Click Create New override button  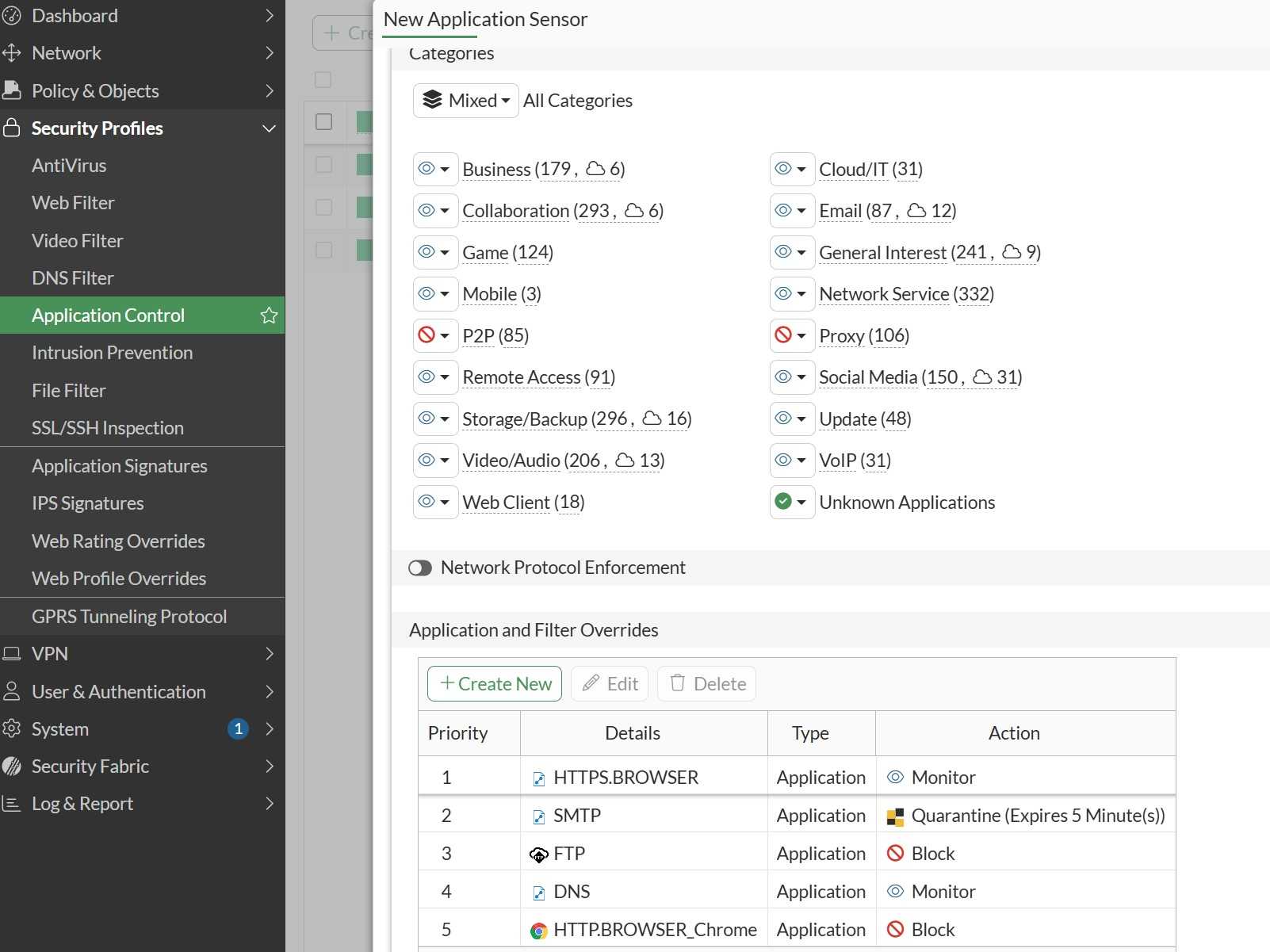click(x=495, y=684)
